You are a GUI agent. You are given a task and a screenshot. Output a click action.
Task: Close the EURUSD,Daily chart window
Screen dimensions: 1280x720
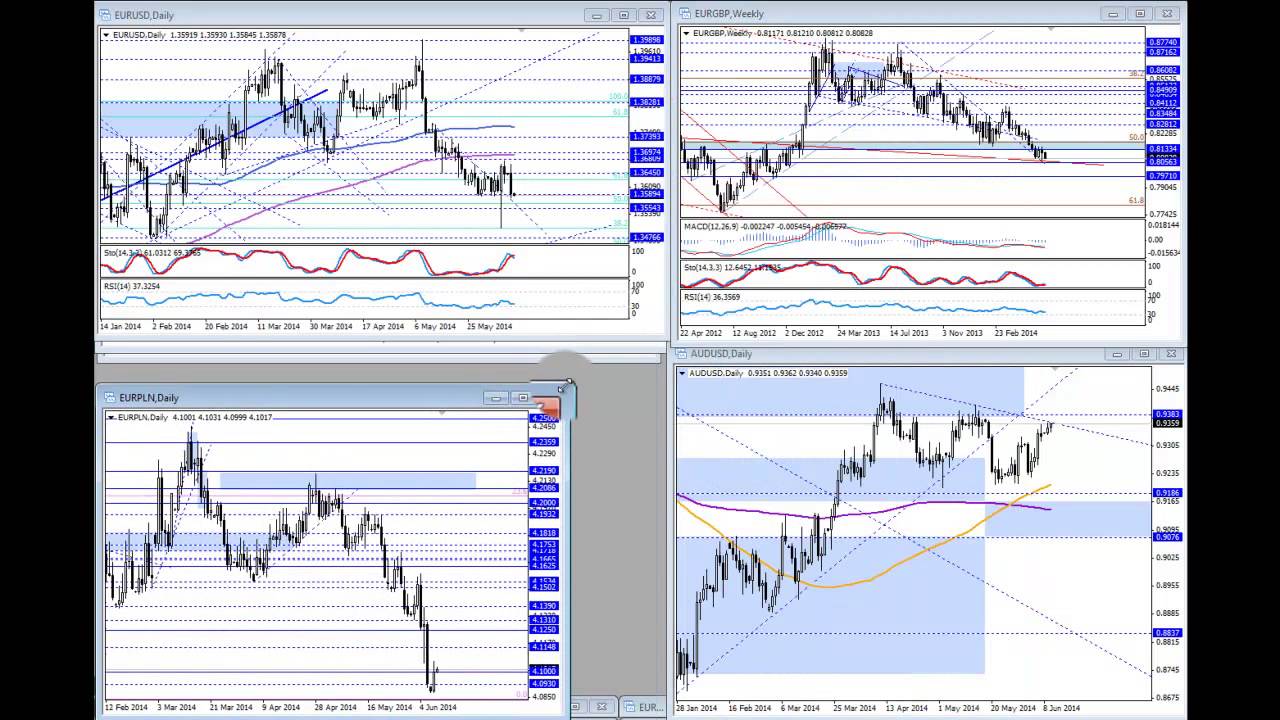(x=651, y=15)
